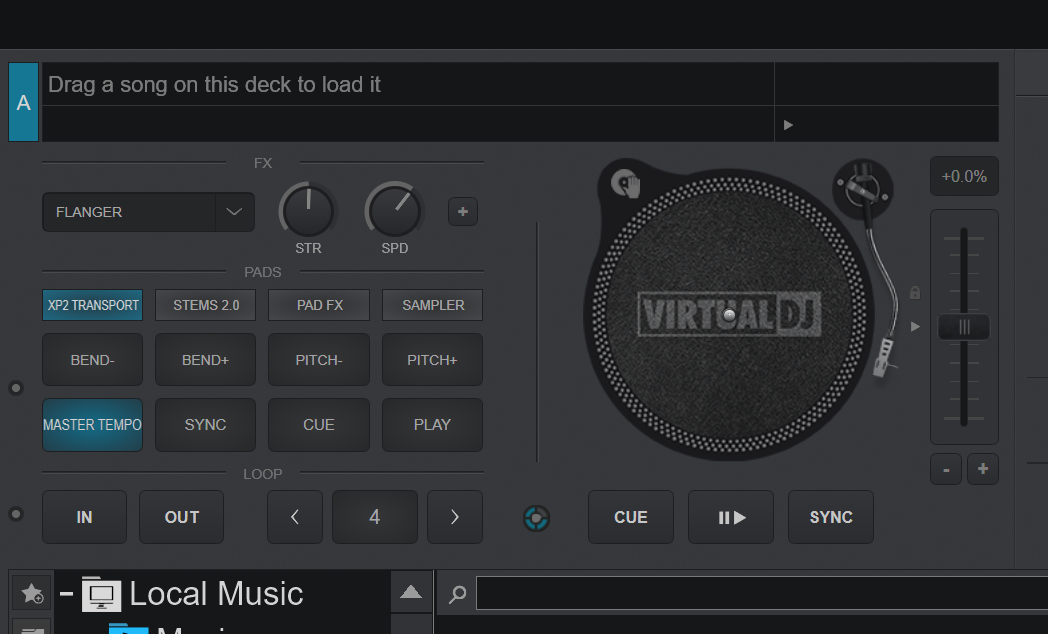Image resolution: width=1048 pixels, height=634 pixels.
Task: Click the pitch fader handle
Action: tap(964, 327)
